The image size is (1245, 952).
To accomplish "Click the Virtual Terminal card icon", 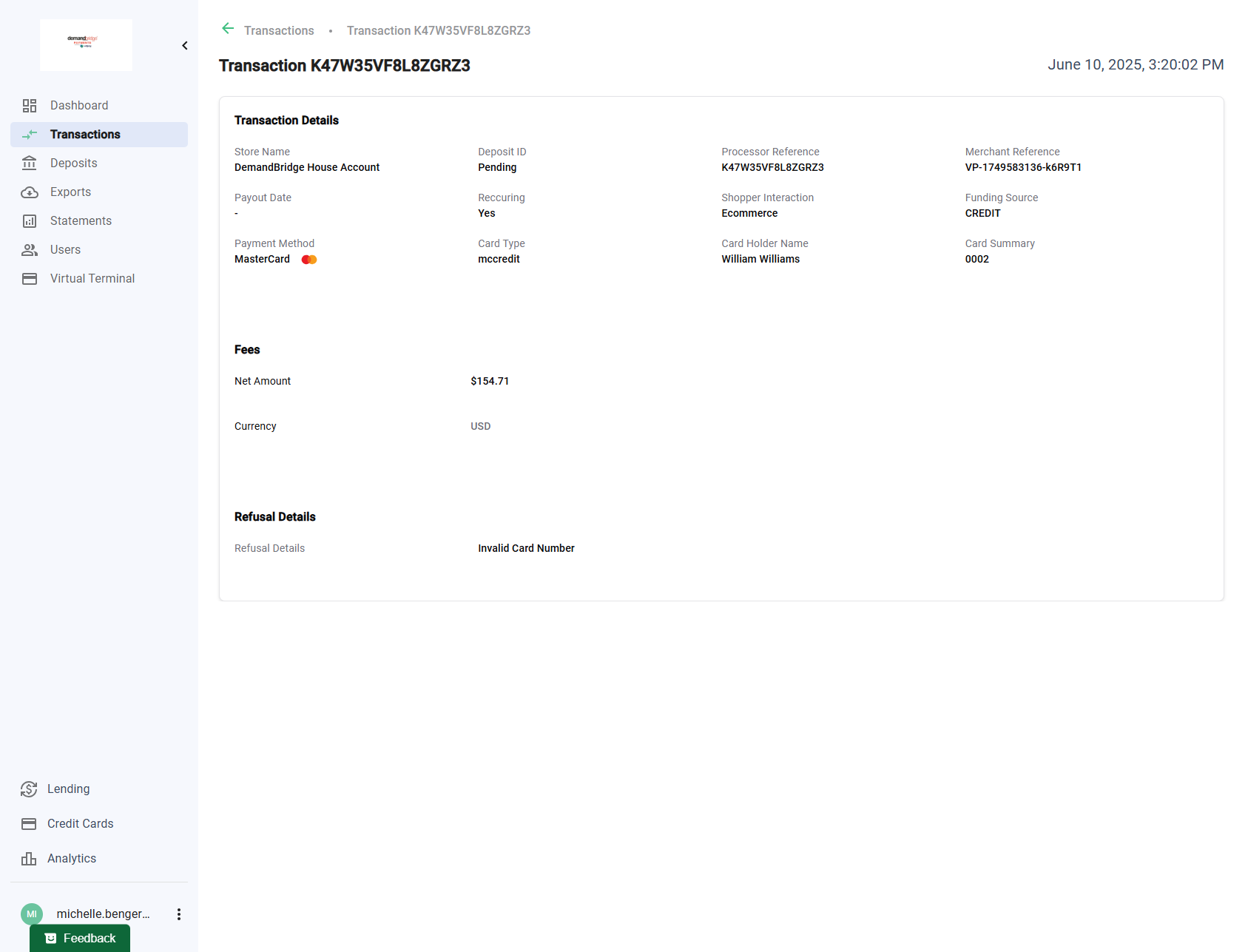I will coord(30,279).
